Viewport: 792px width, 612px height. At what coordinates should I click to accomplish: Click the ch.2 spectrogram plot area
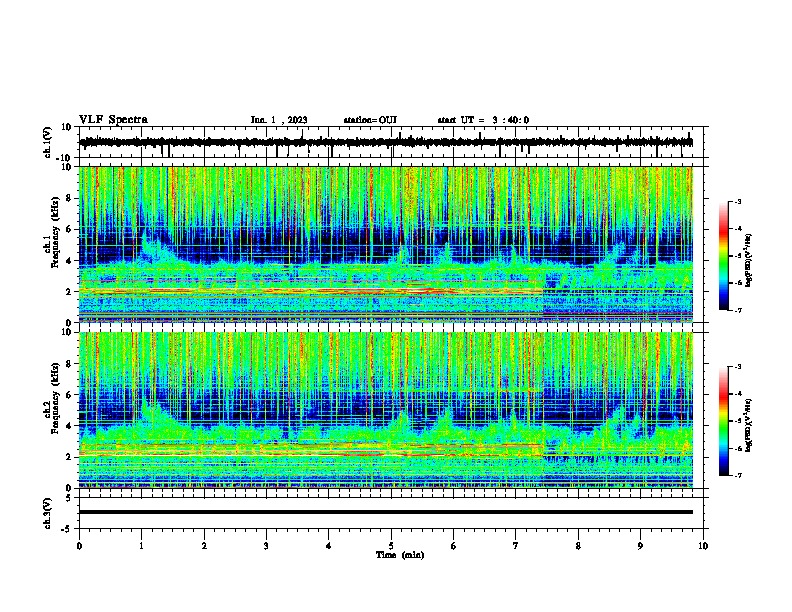point(386,410)
